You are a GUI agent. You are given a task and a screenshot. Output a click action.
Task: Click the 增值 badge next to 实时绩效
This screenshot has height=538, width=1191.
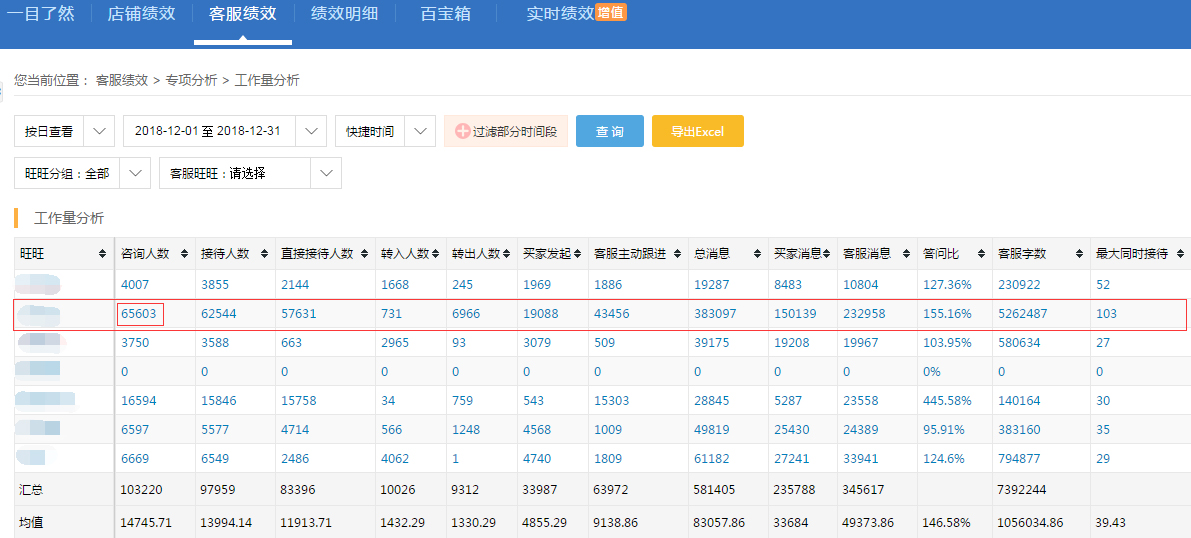click(x=611, y=12)
